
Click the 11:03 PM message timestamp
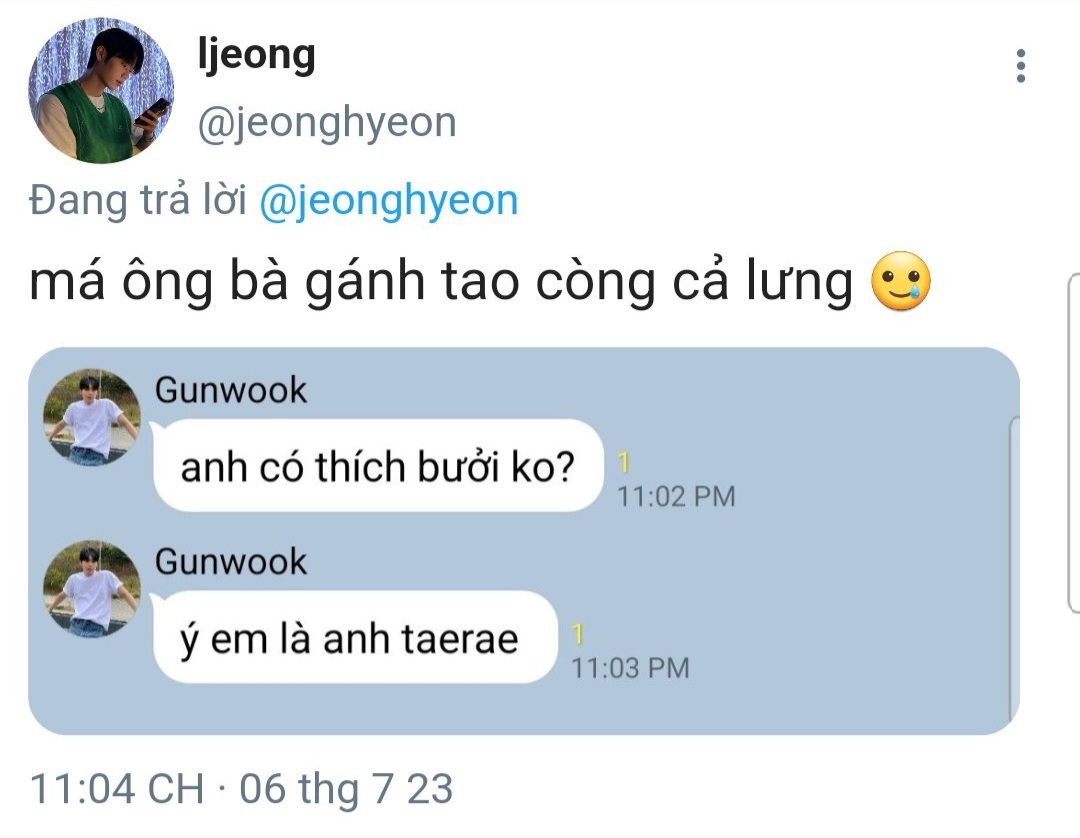[630, 668]
